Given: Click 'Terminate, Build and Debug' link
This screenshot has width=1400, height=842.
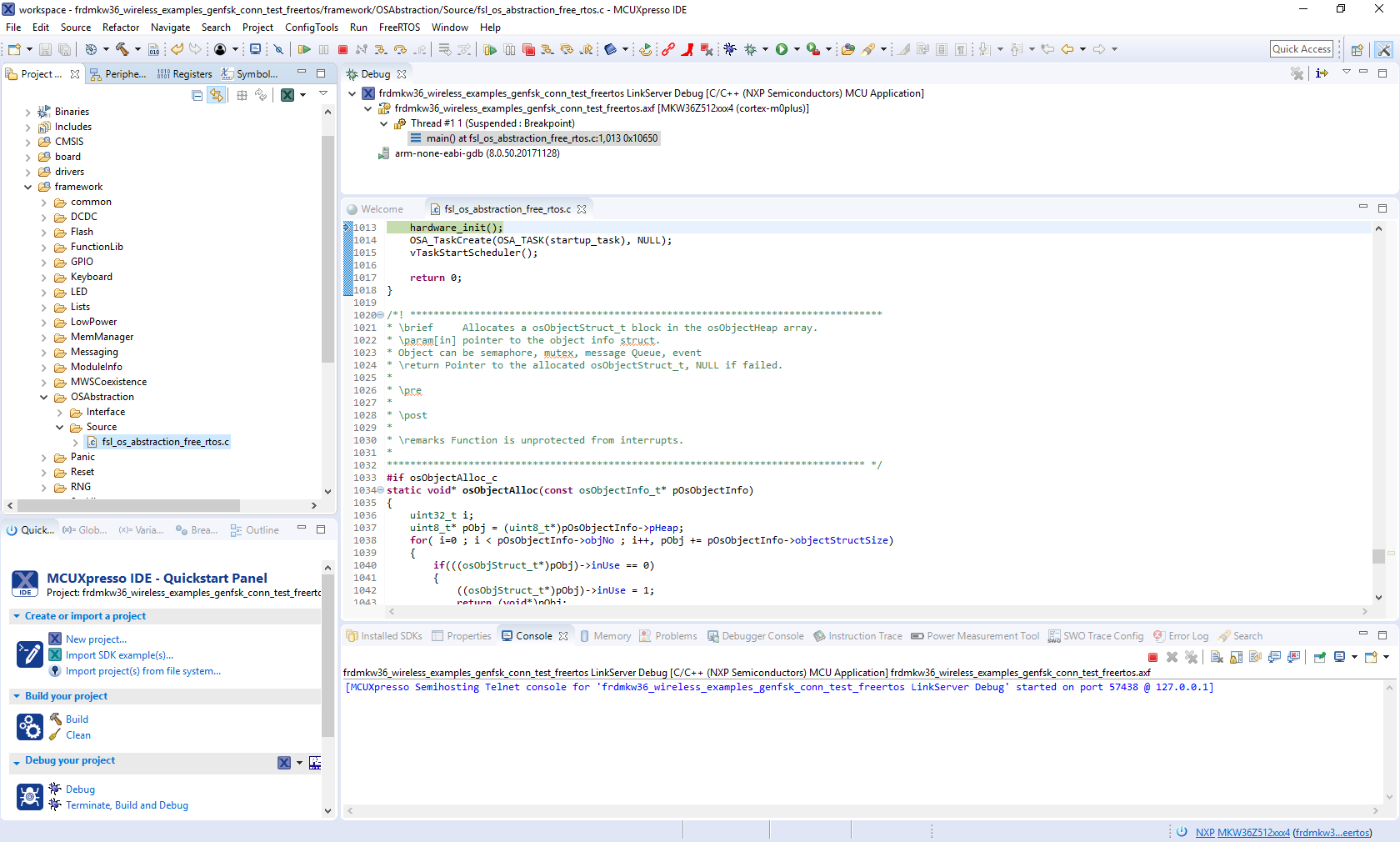Looking at the screenshot, I should 127,805.
